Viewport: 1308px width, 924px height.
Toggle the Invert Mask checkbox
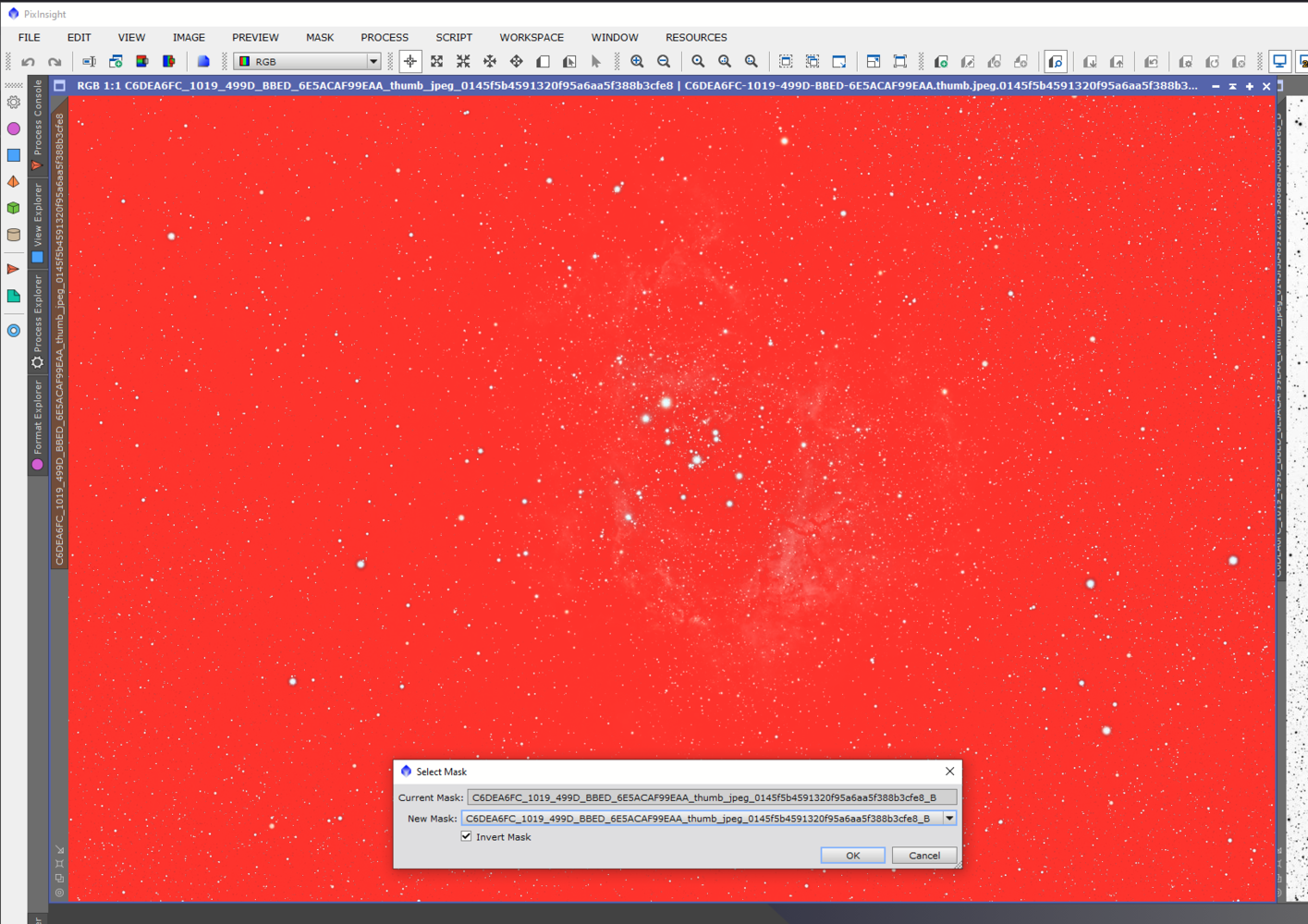point(467,836)
